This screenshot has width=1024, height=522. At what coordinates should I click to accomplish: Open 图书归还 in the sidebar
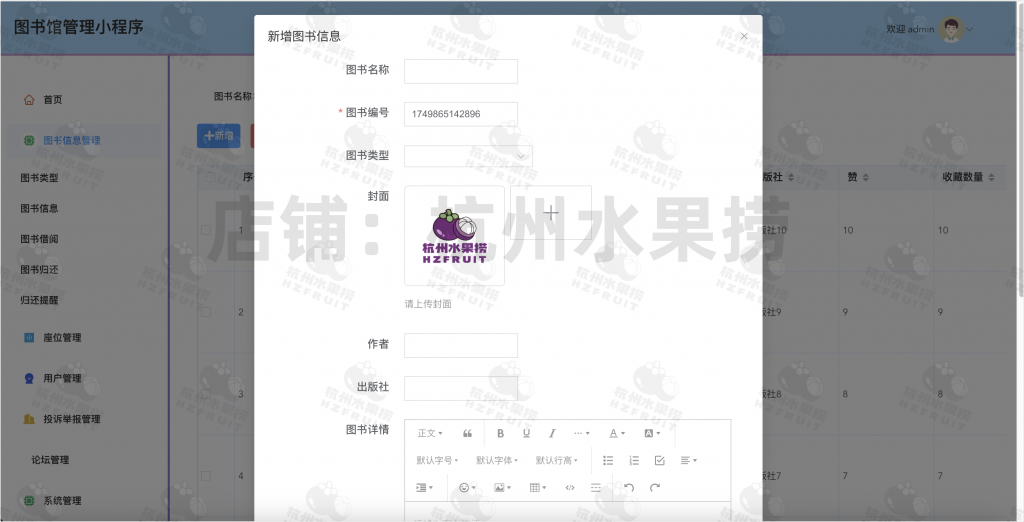point(39,269)
